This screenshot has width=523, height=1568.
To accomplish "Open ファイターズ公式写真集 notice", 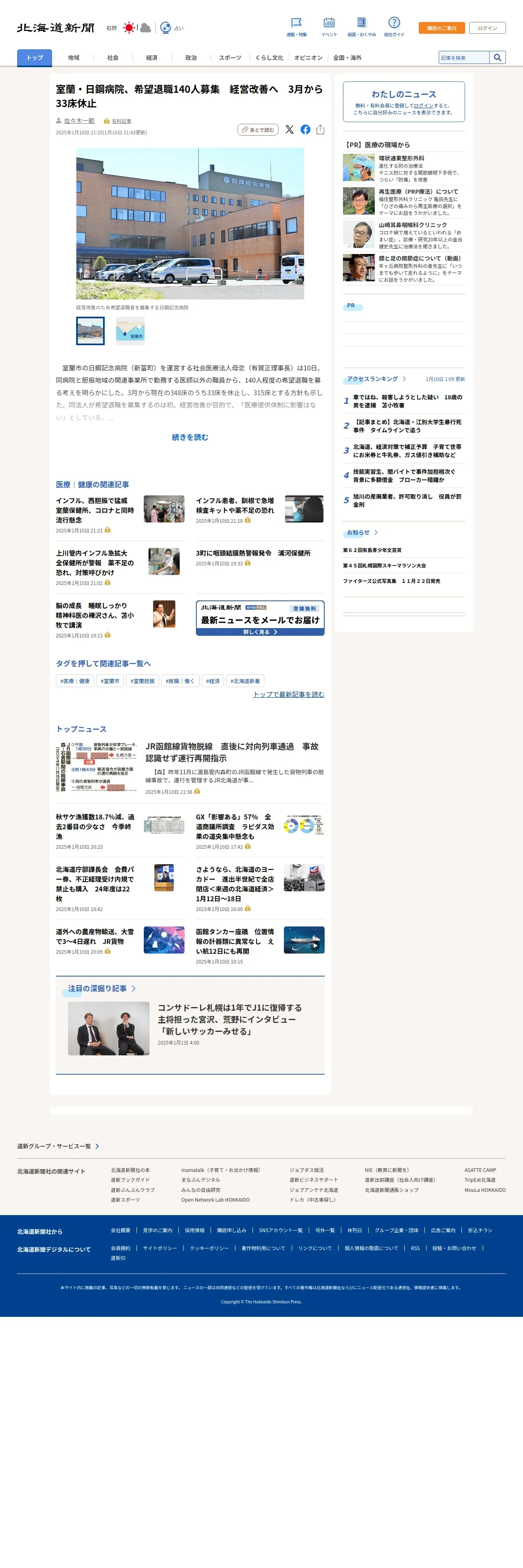I will coord(391,581).
